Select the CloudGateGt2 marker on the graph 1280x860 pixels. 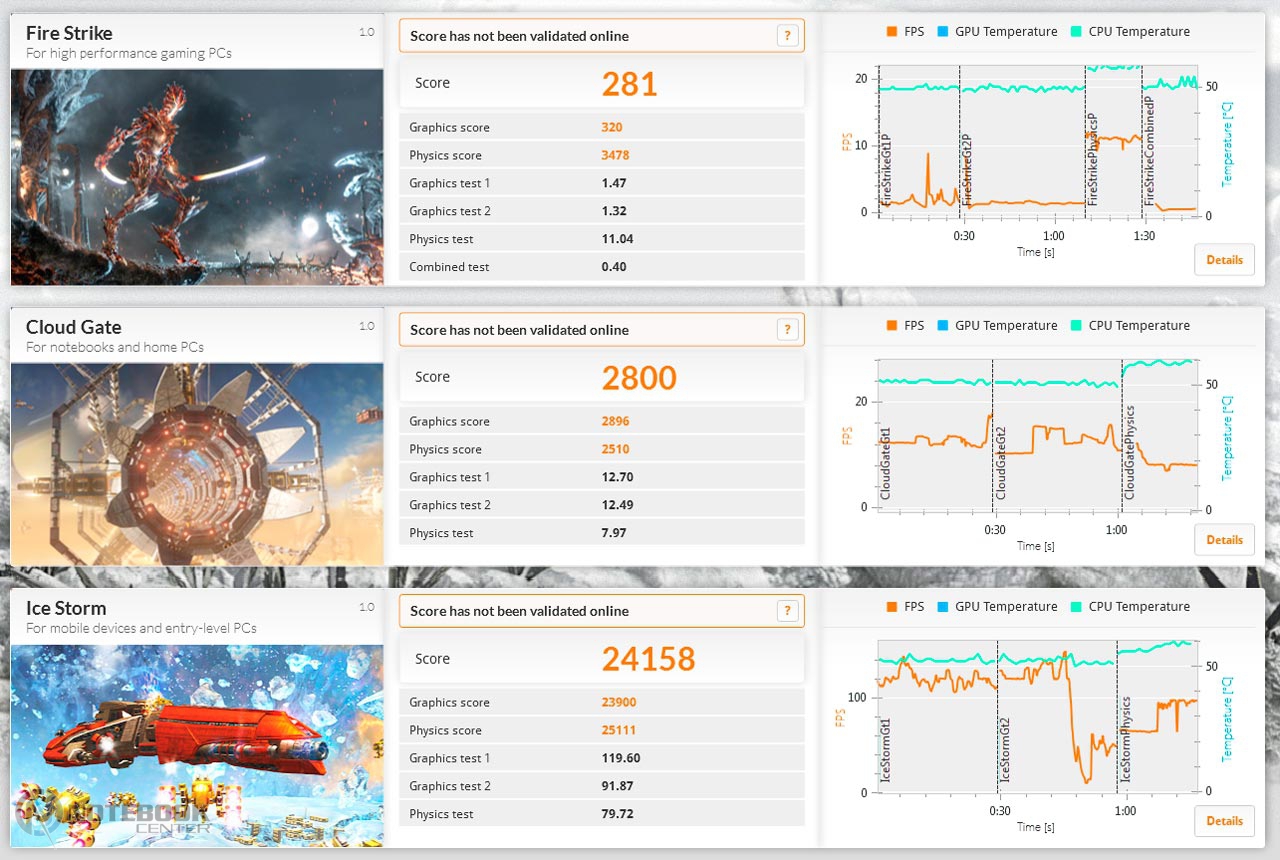(x=1001, y=463)
